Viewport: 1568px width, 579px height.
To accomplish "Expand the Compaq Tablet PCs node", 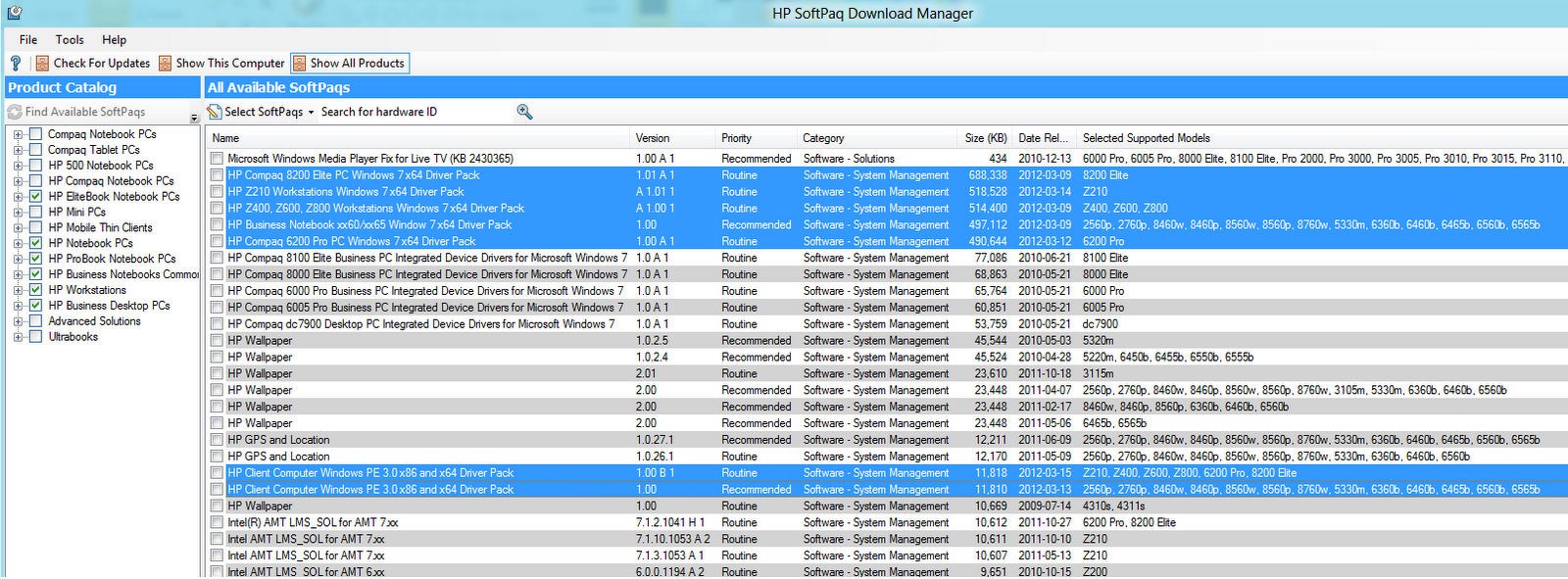I will [18, 150].
